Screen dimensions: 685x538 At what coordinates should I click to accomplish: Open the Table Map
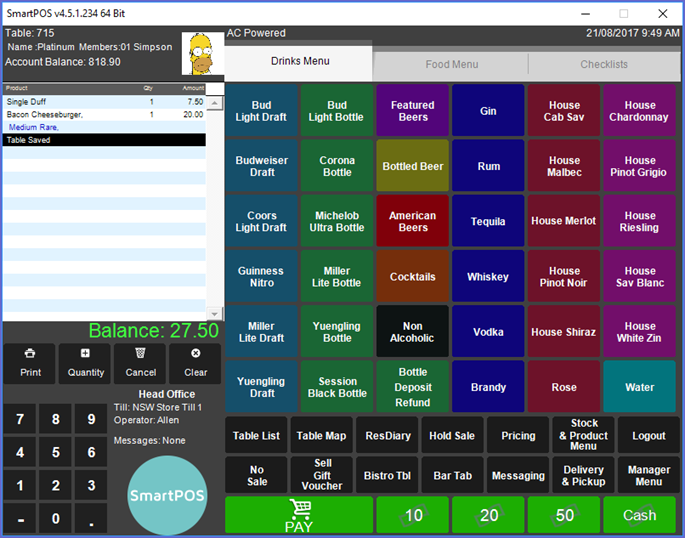pyautogui.click(x=322, y=435)
